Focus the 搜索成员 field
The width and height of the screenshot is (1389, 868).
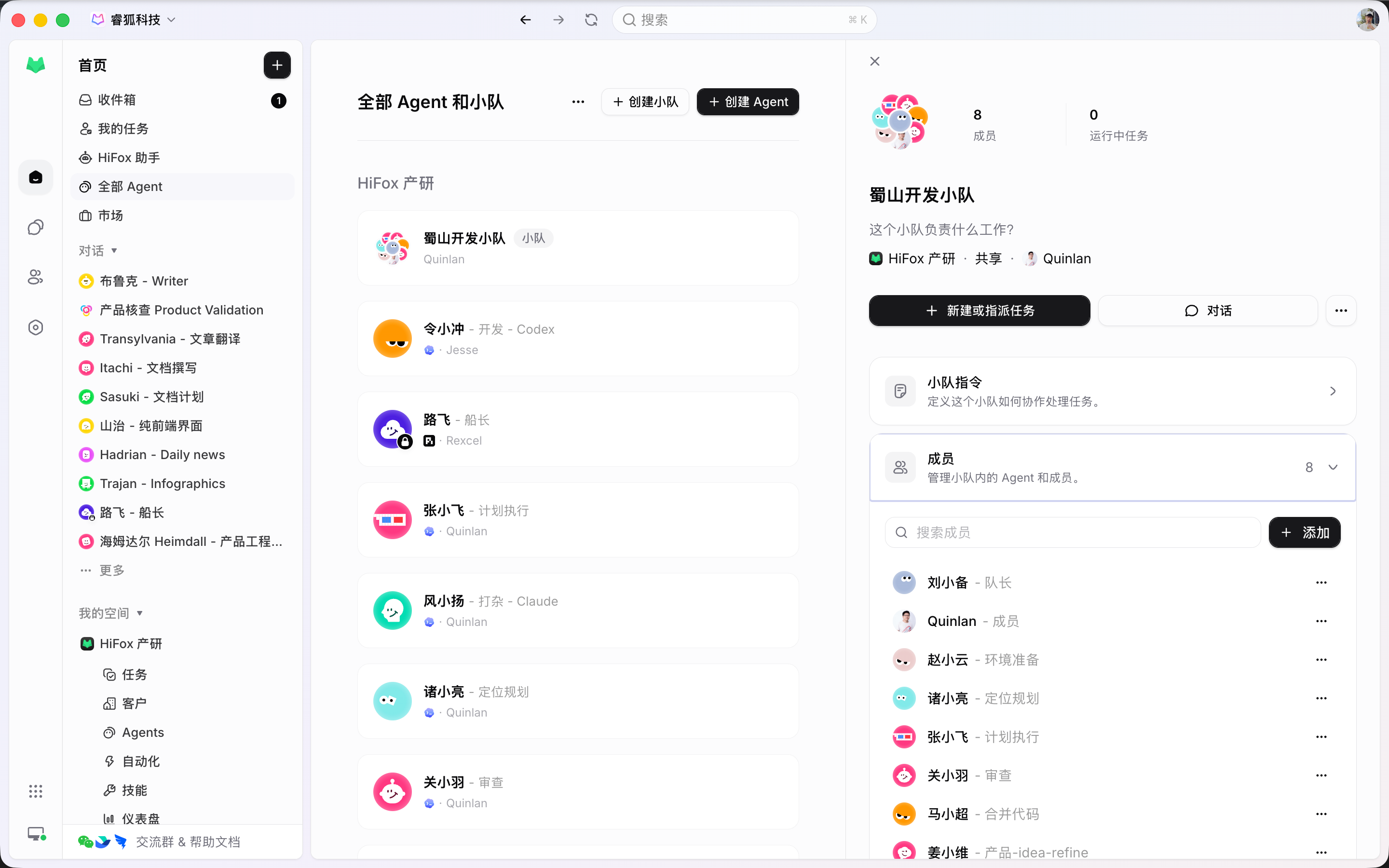point(1073,533)
